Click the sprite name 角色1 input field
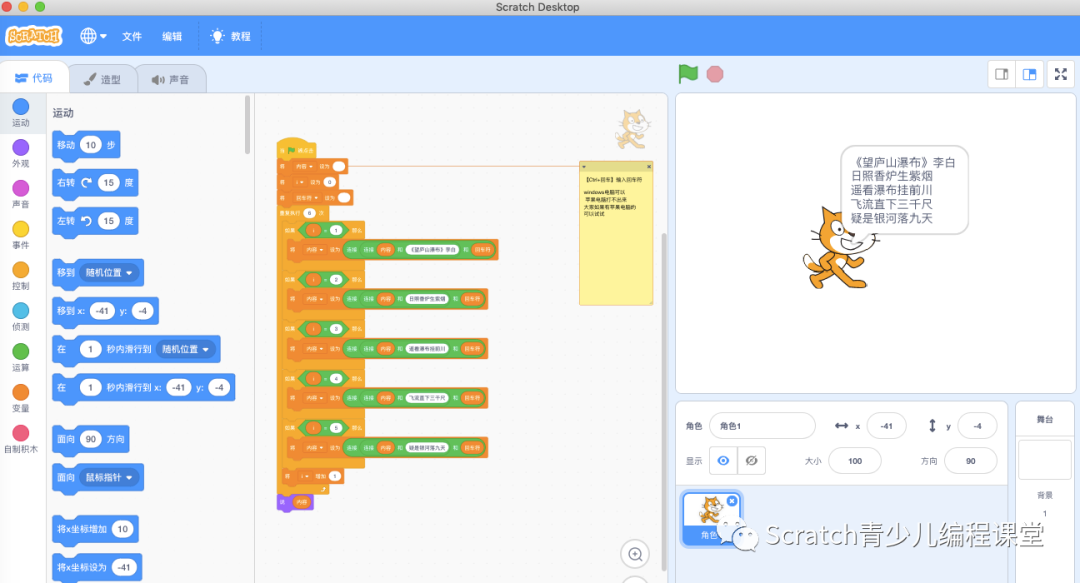The width and height of the screenshot is (1080, 583). pos(762,425)
